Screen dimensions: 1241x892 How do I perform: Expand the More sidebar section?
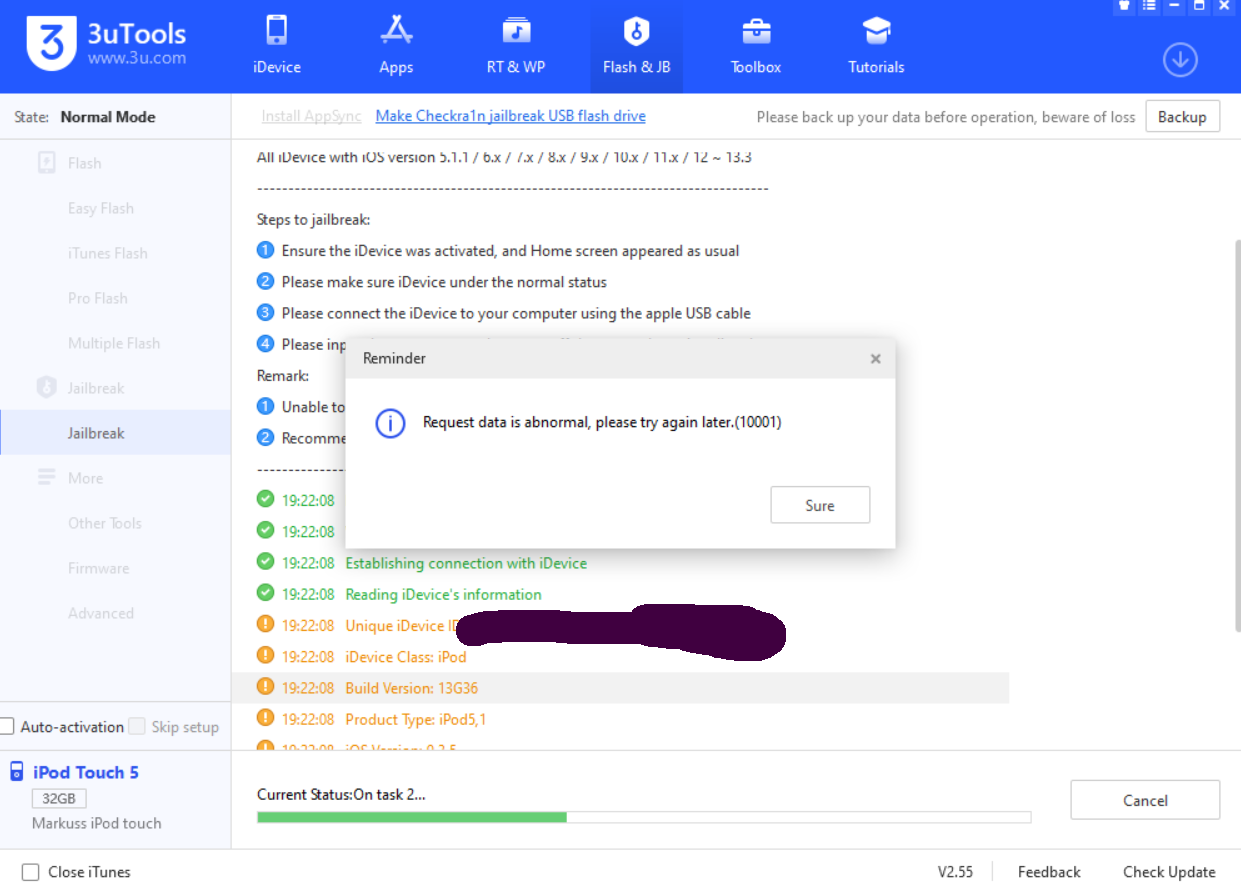click(x=84, y=478)
